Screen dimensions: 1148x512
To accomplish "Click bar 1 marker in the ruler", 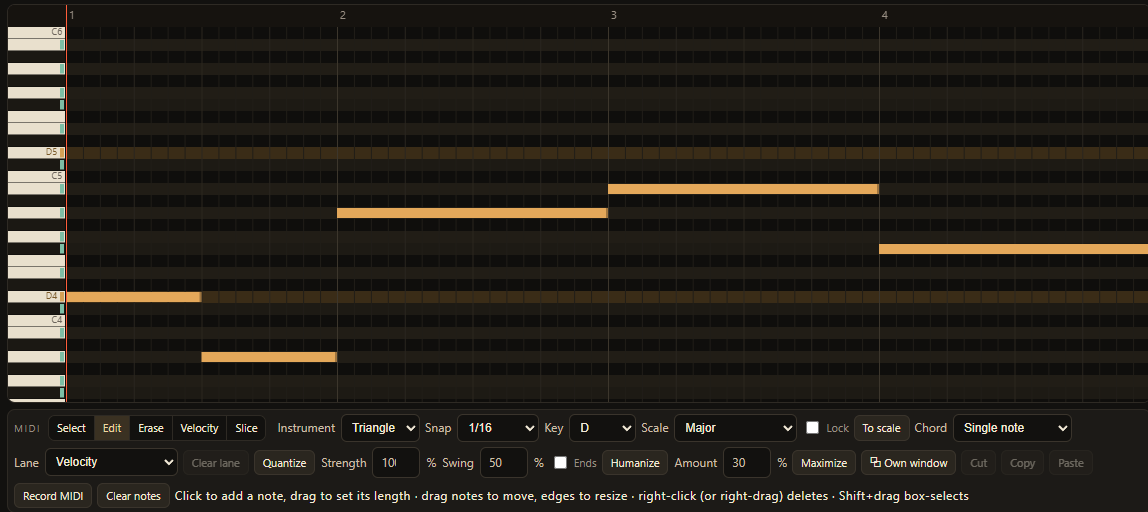I will (x=72, y=15).
